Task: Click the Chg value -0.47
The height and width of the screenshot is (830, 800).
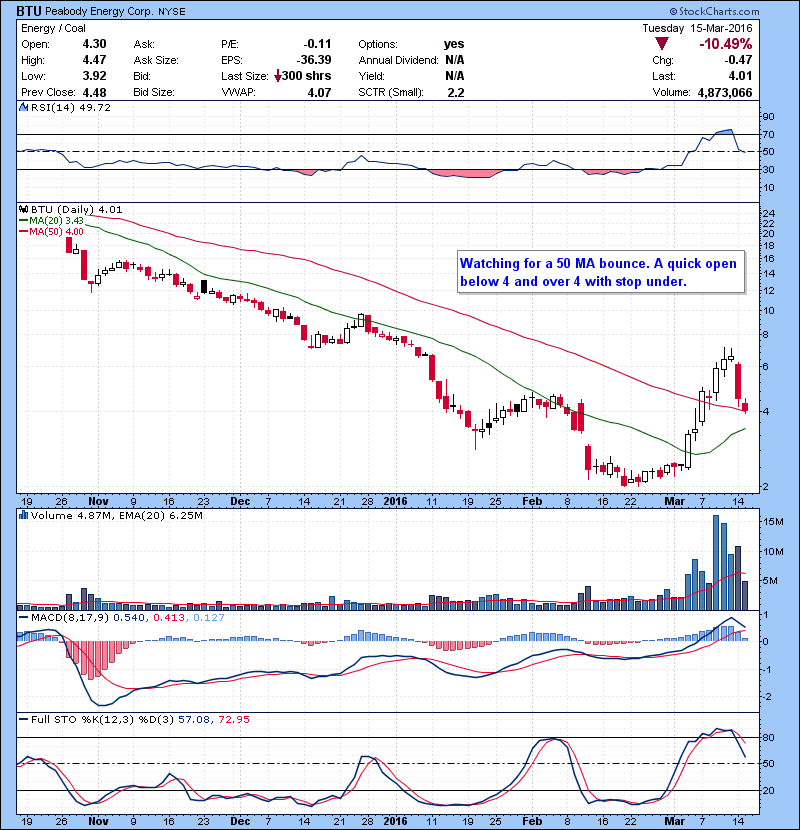Action: click(738, 60)
